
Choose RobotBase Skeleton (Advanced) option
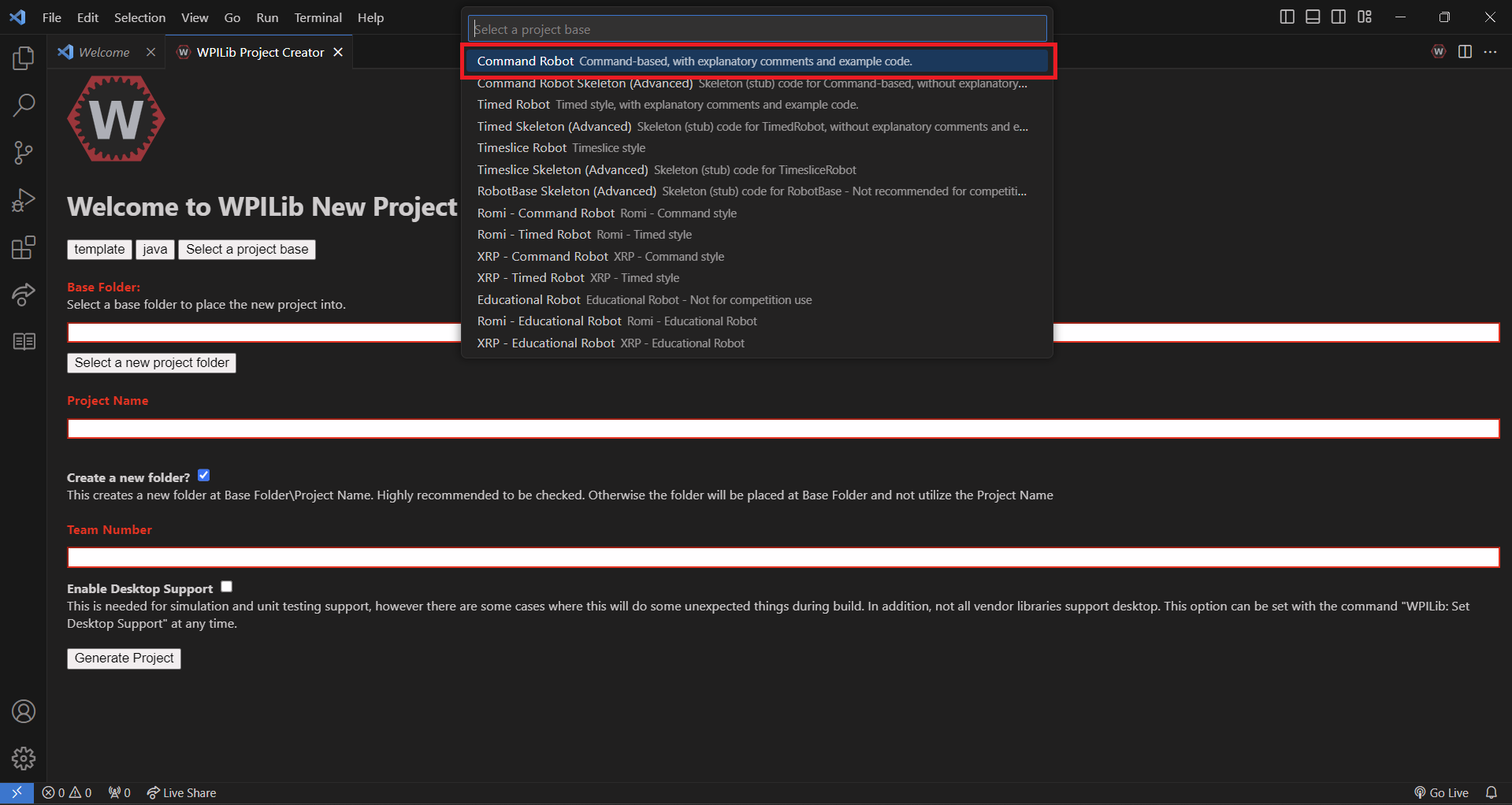click(x=757, y=191)
